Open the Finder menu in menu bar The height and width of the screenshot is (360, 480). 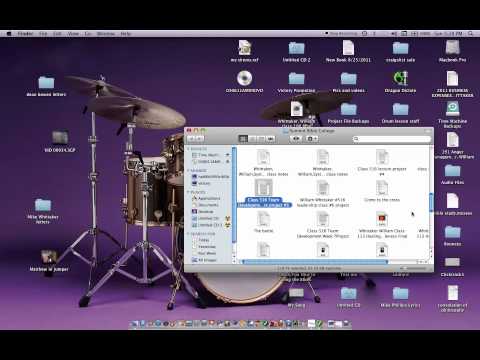pos(25,34)
